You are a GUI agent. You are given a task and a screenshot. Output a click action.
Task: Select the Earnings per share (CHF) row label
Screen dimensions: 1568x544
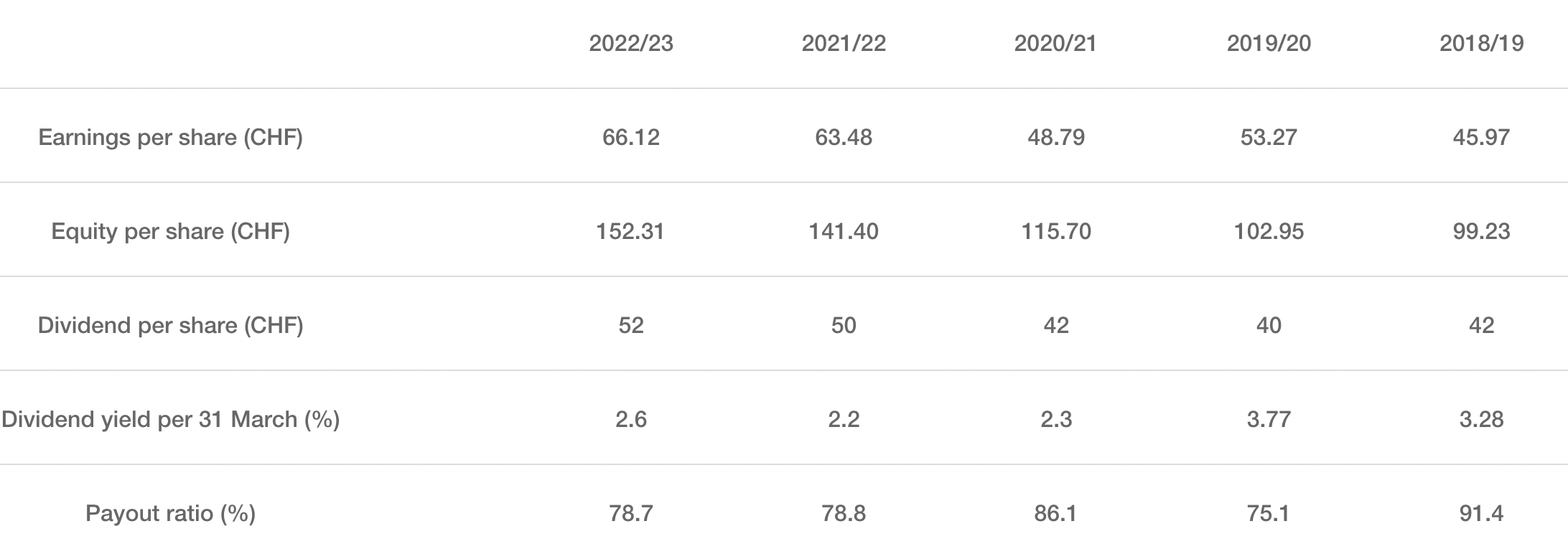pos(170,137)
